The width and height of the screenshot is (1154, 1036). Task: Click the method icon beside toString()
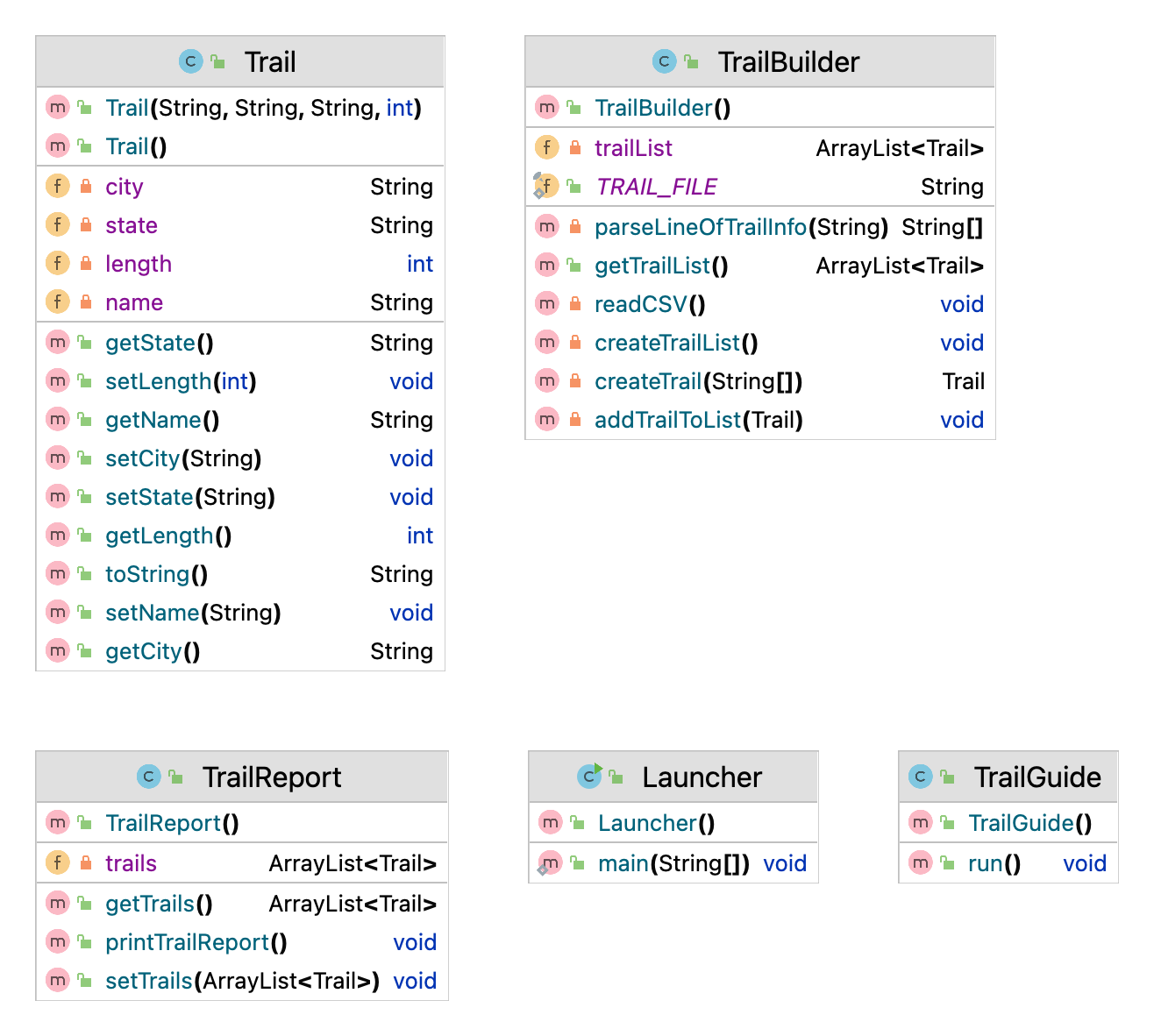(58, 573)
